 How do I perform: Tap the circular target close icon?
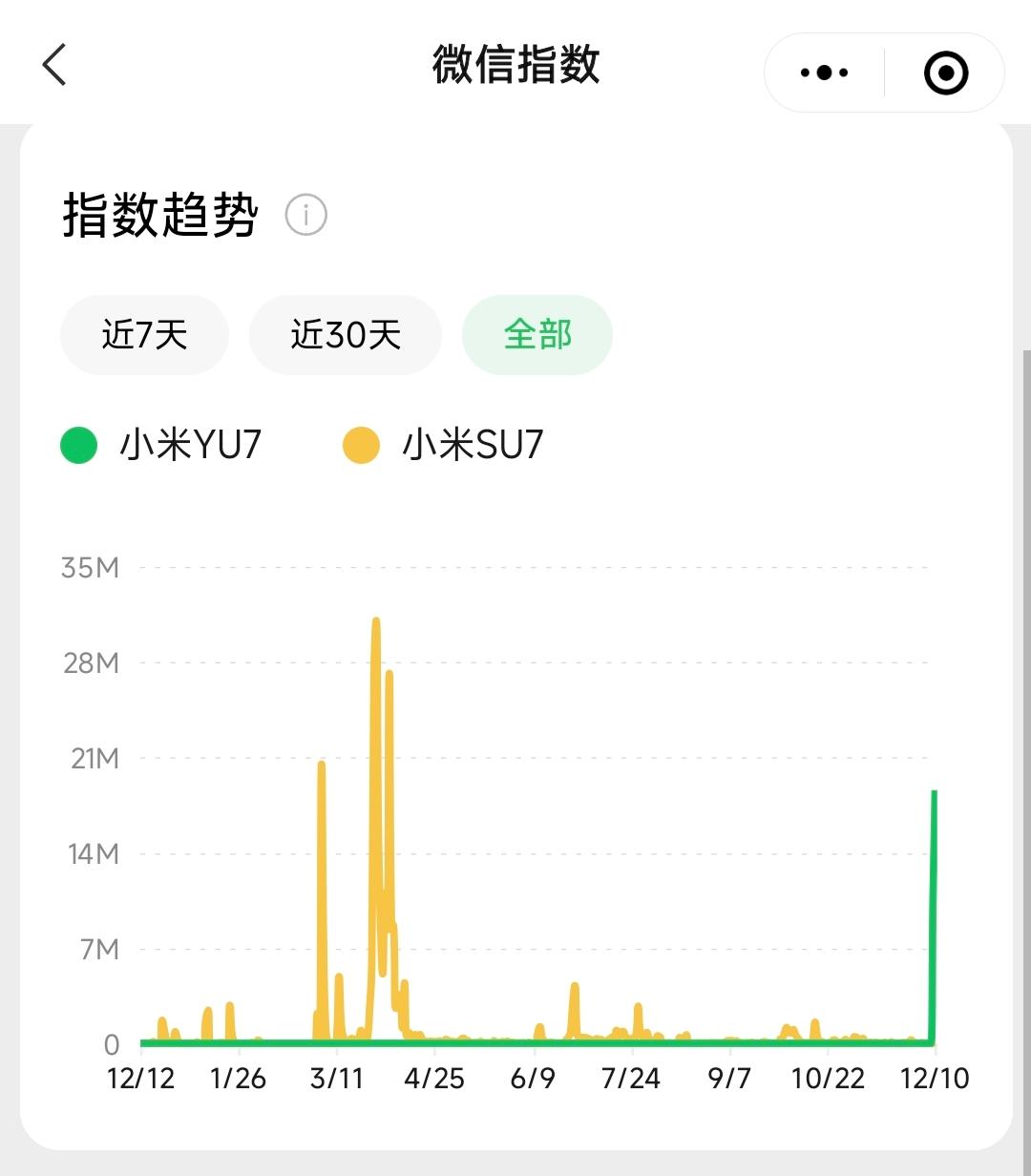point(946,73)
